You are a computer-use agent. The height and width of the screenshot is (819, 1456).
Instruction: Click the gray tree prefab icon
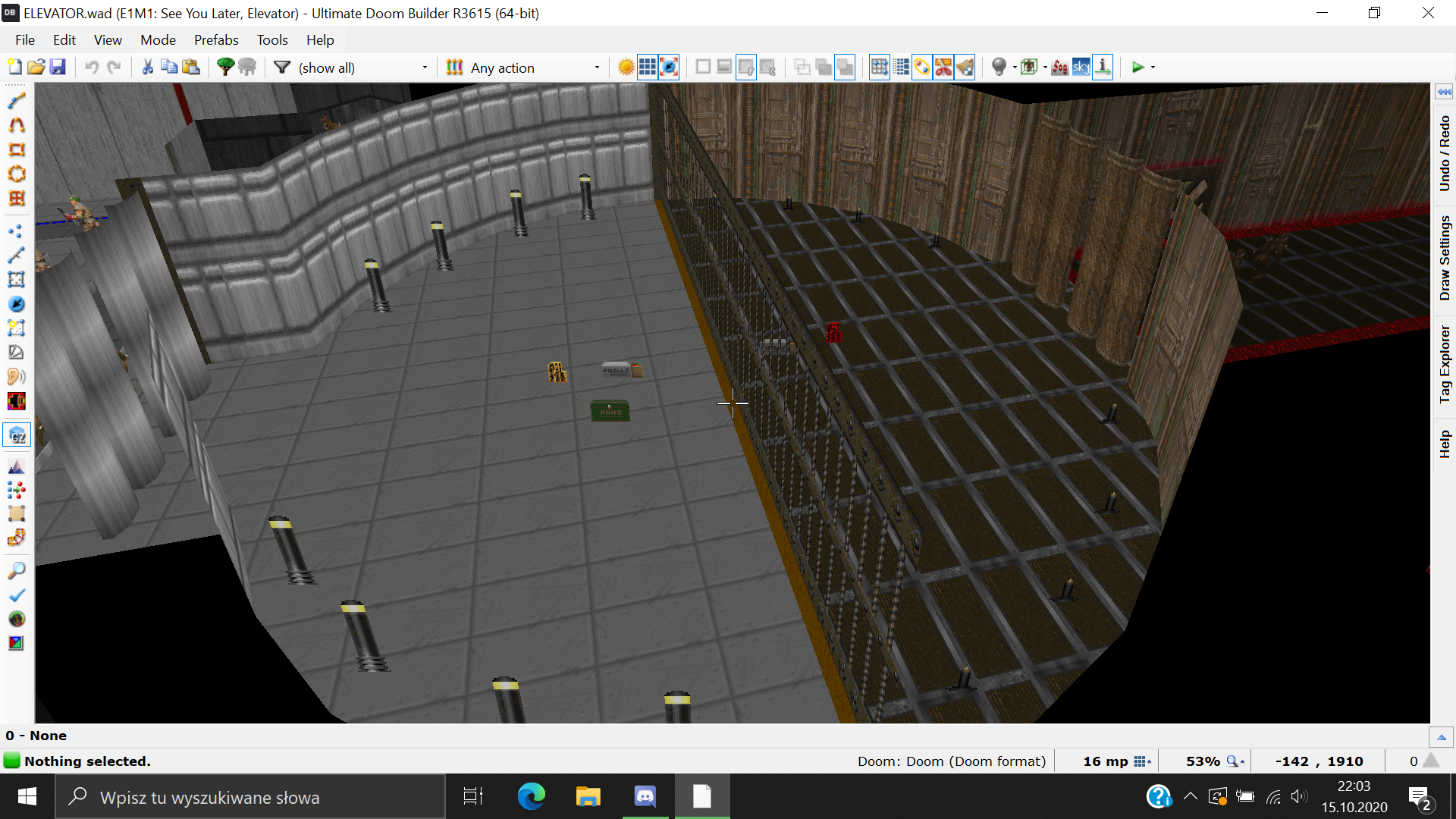247,67
